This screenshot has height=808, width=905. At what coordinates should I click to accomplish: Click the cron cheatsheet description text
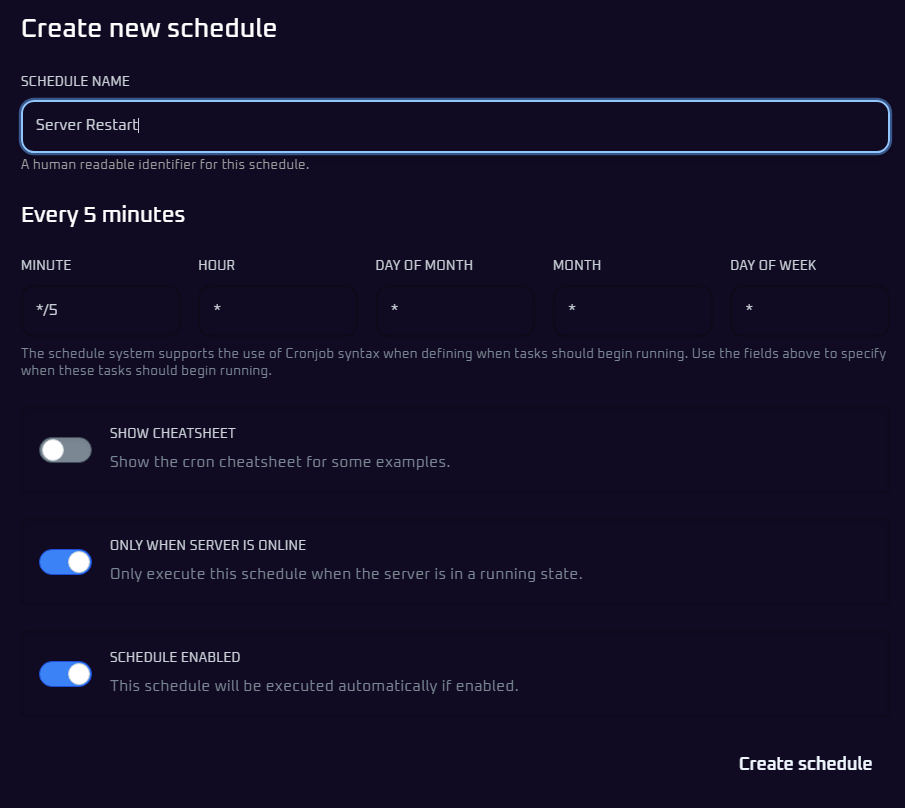pos(279,462)
